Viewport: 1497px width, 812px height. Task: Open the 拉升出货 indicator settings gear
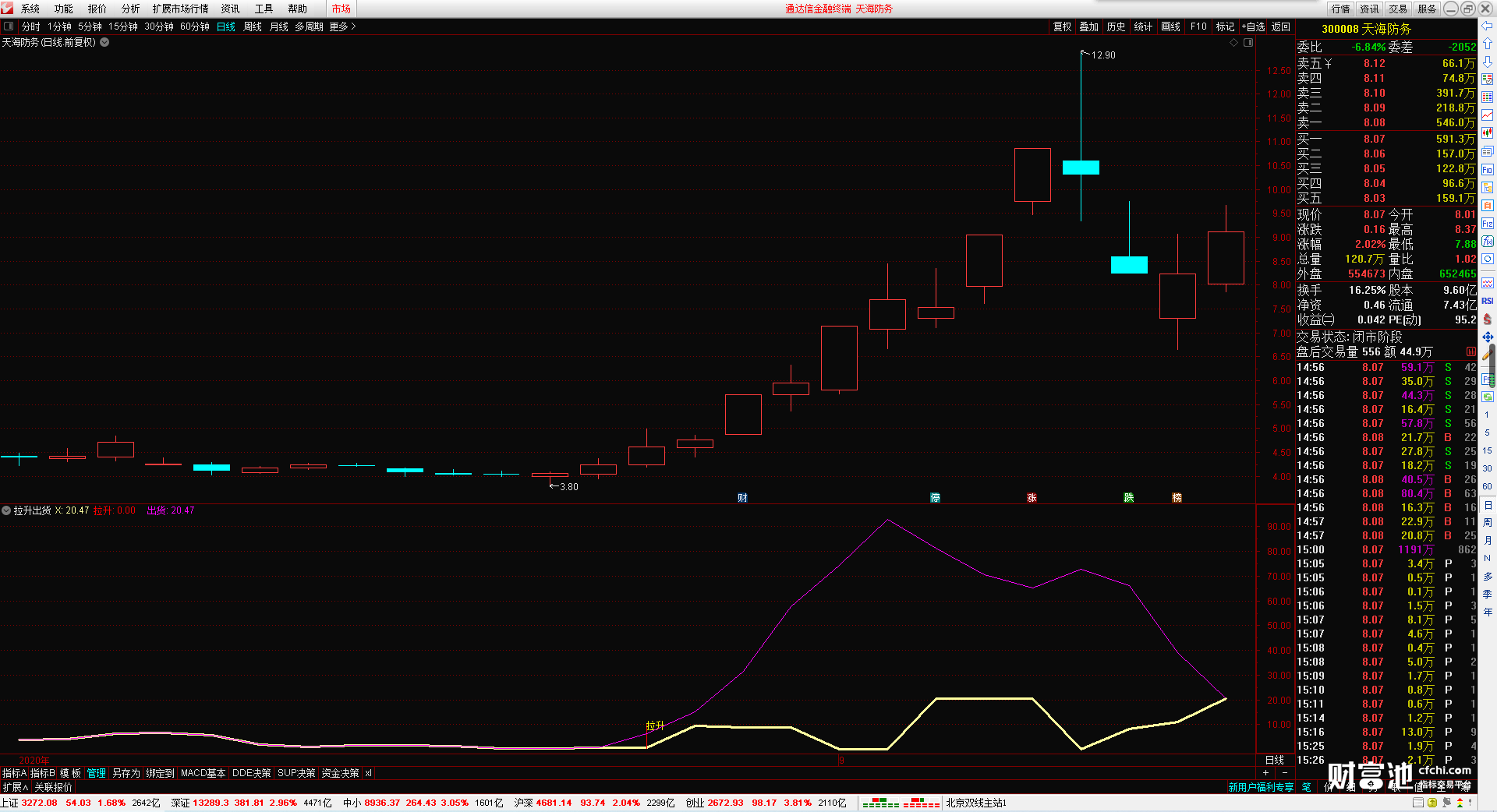click(6, 510)
